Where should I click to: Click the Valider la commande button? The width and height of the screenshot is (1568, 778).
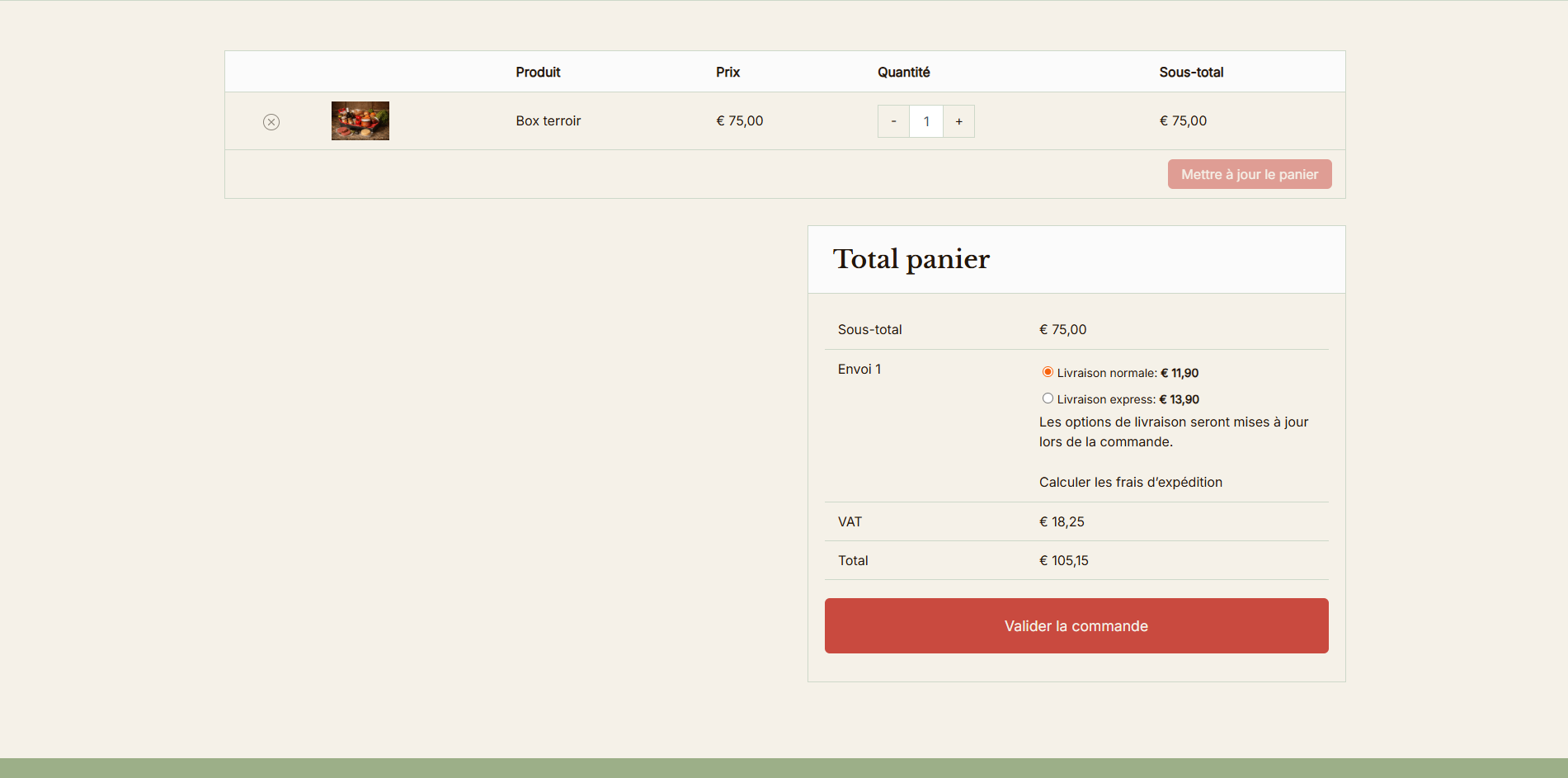pyautogui.click(x=1076, y=626)
